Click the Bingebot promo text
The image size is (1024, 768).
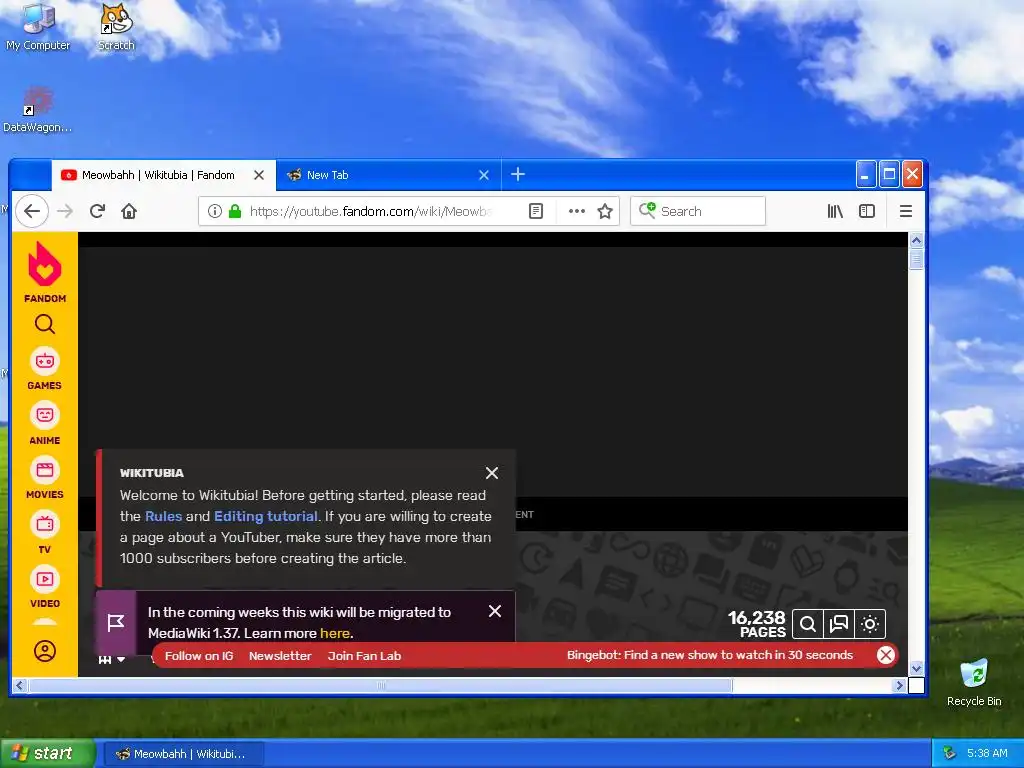click(x=710, y=655)
